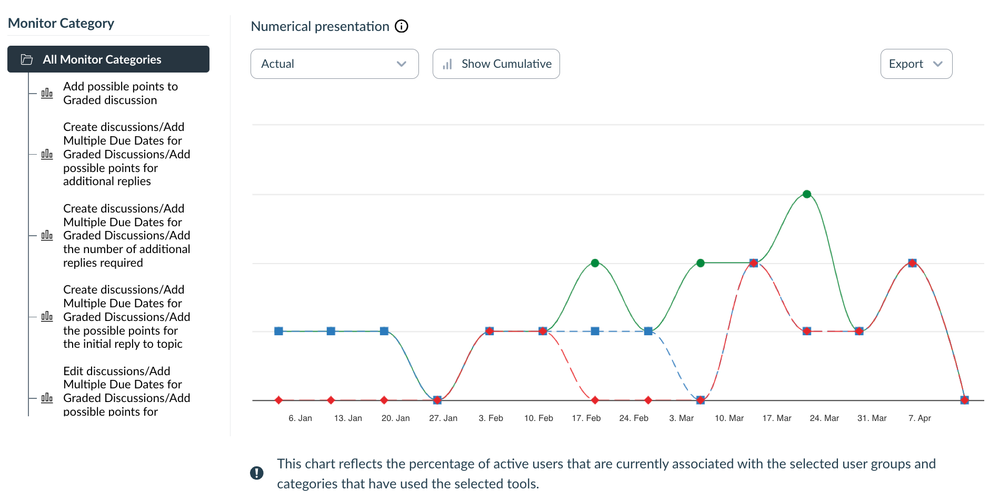999x503 pixels.
Task: Click chart icon next to Add possible points
Action: (46, 94)
